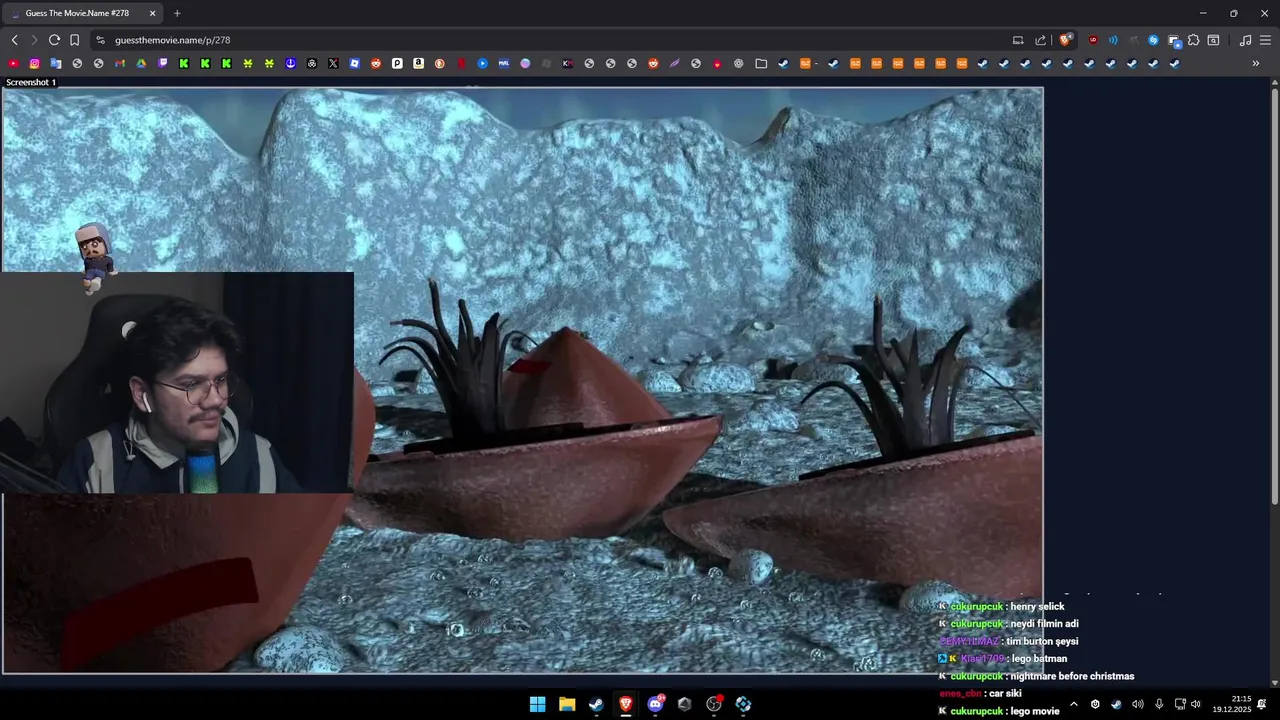The height and width of the screenshot is (720, 1280).
Task: Click the Screenshot 1 movie image
Action: coord(522,380)
